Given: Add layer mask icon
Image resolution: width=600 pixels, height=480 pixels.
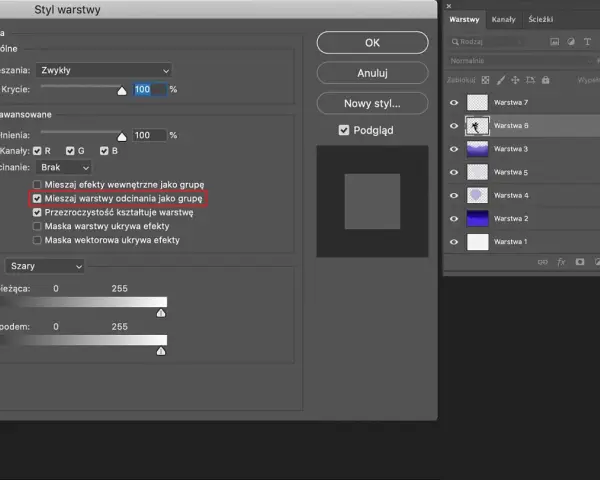Looking at the screenshot, I should tap(580, 262).
